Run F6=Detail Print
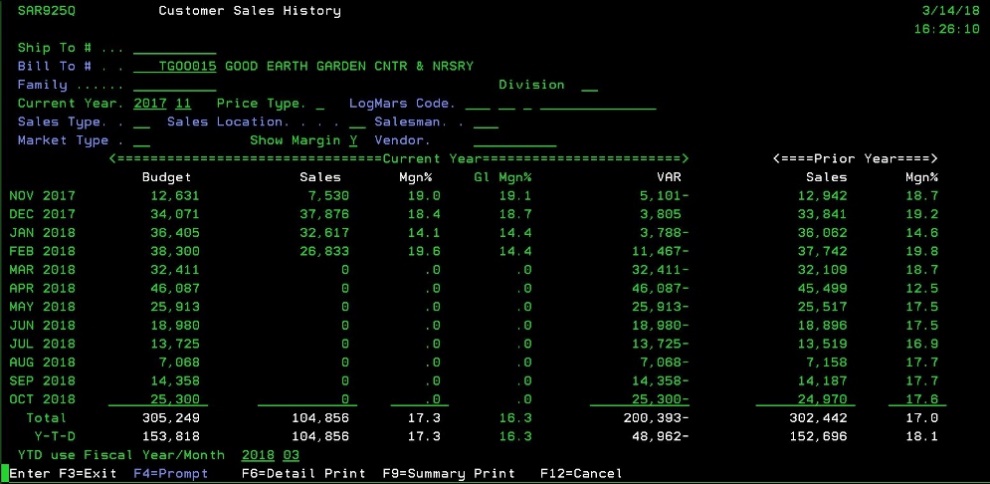Image resolution: width=990 pixels, height=484 pixels. click(303, 473)
